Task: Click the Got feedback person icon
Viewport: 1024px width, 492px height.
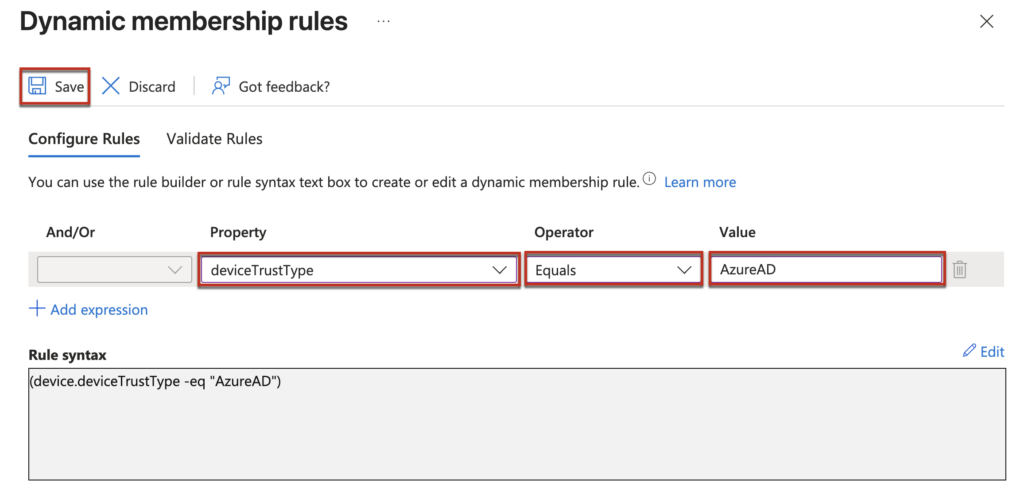Action: pos(221,86)
